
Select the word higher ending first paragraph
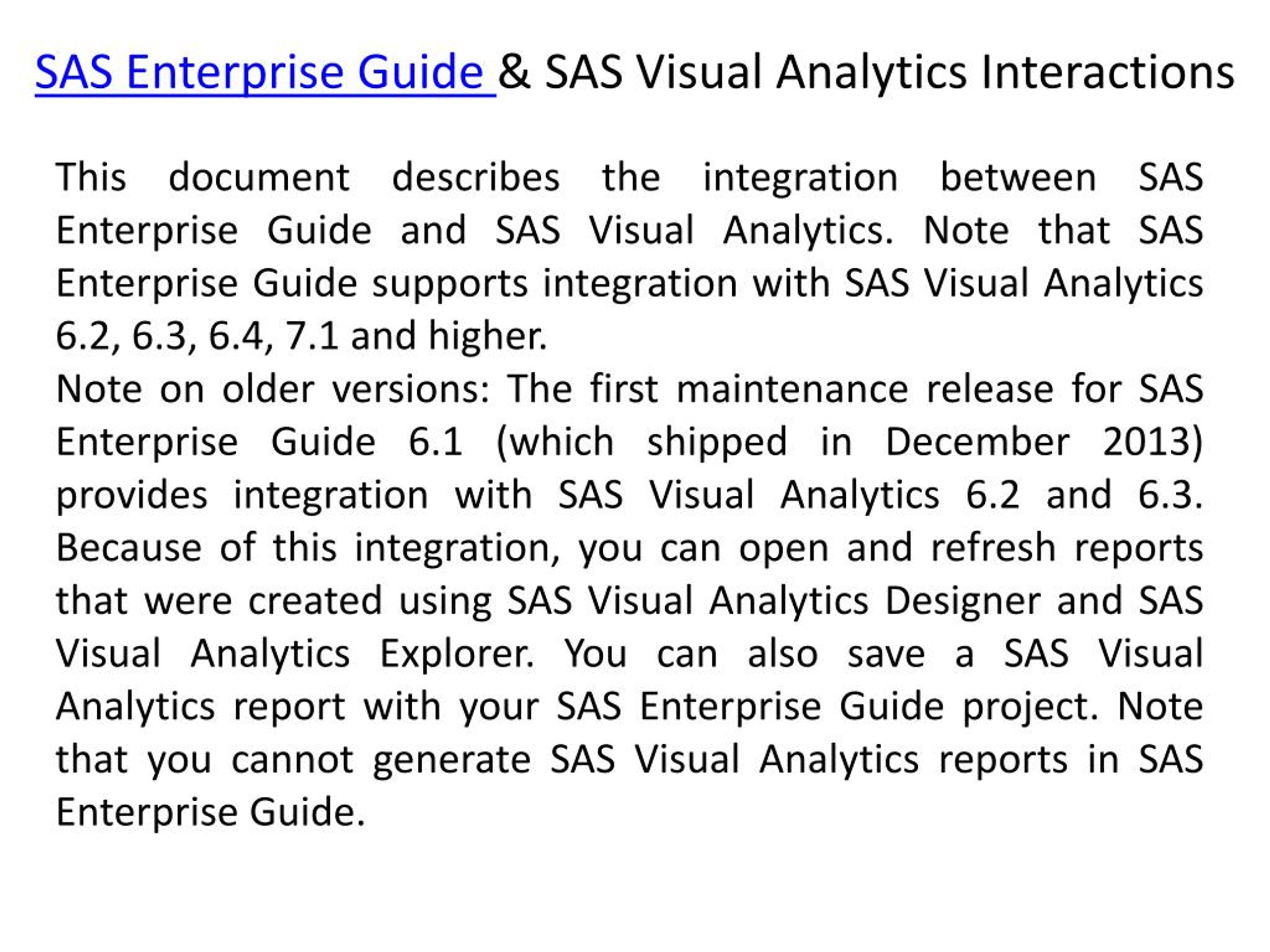pos(488,336)
